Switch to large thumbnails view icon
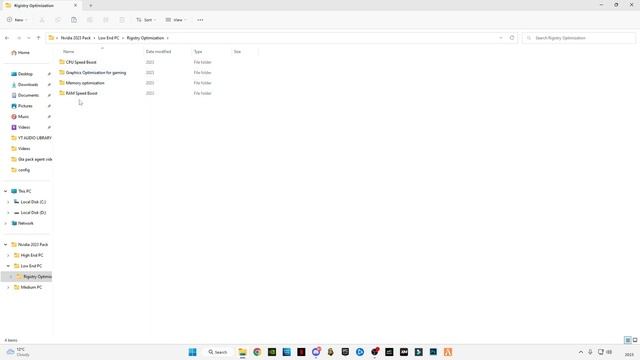Screen dimensions: 640x360 (x=635, y=340)
